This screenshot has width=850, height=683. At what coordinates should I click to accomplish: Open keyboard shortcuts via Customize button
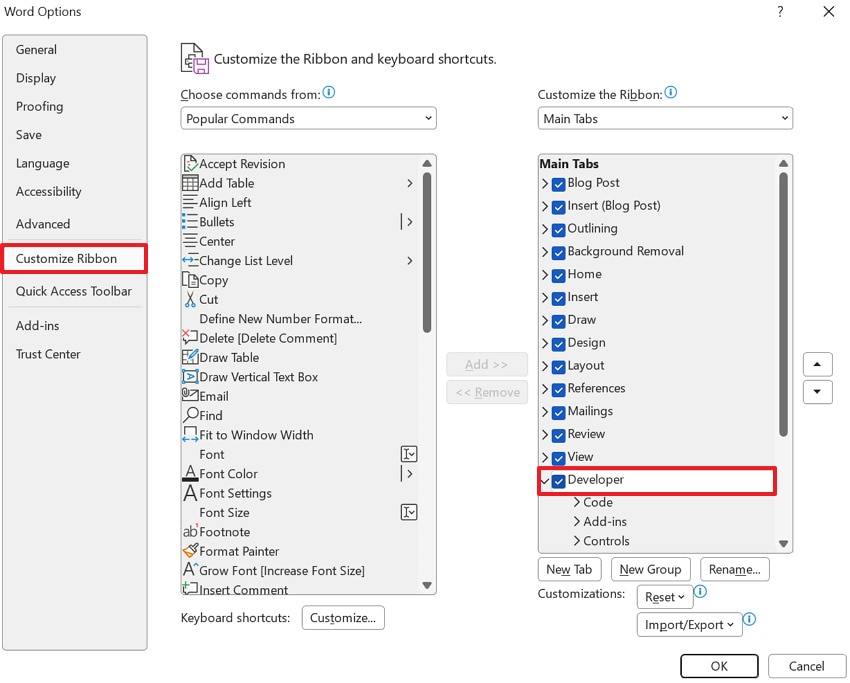click(x=343, y=617)
